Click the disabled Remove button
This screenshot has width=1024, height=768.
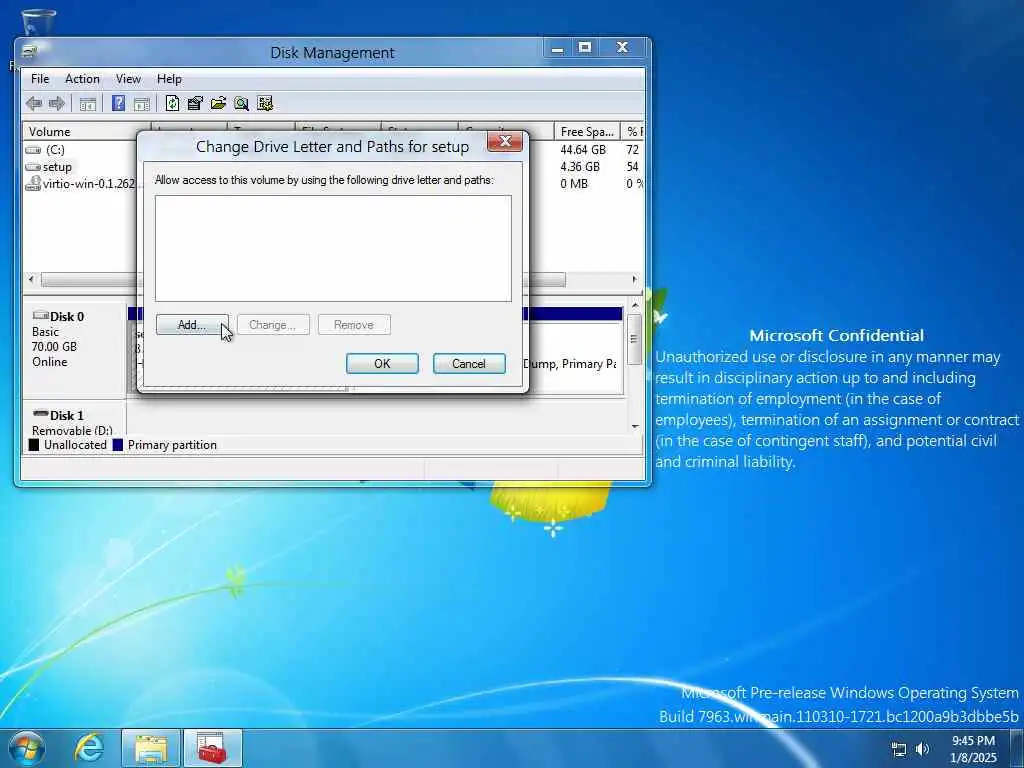354,325
